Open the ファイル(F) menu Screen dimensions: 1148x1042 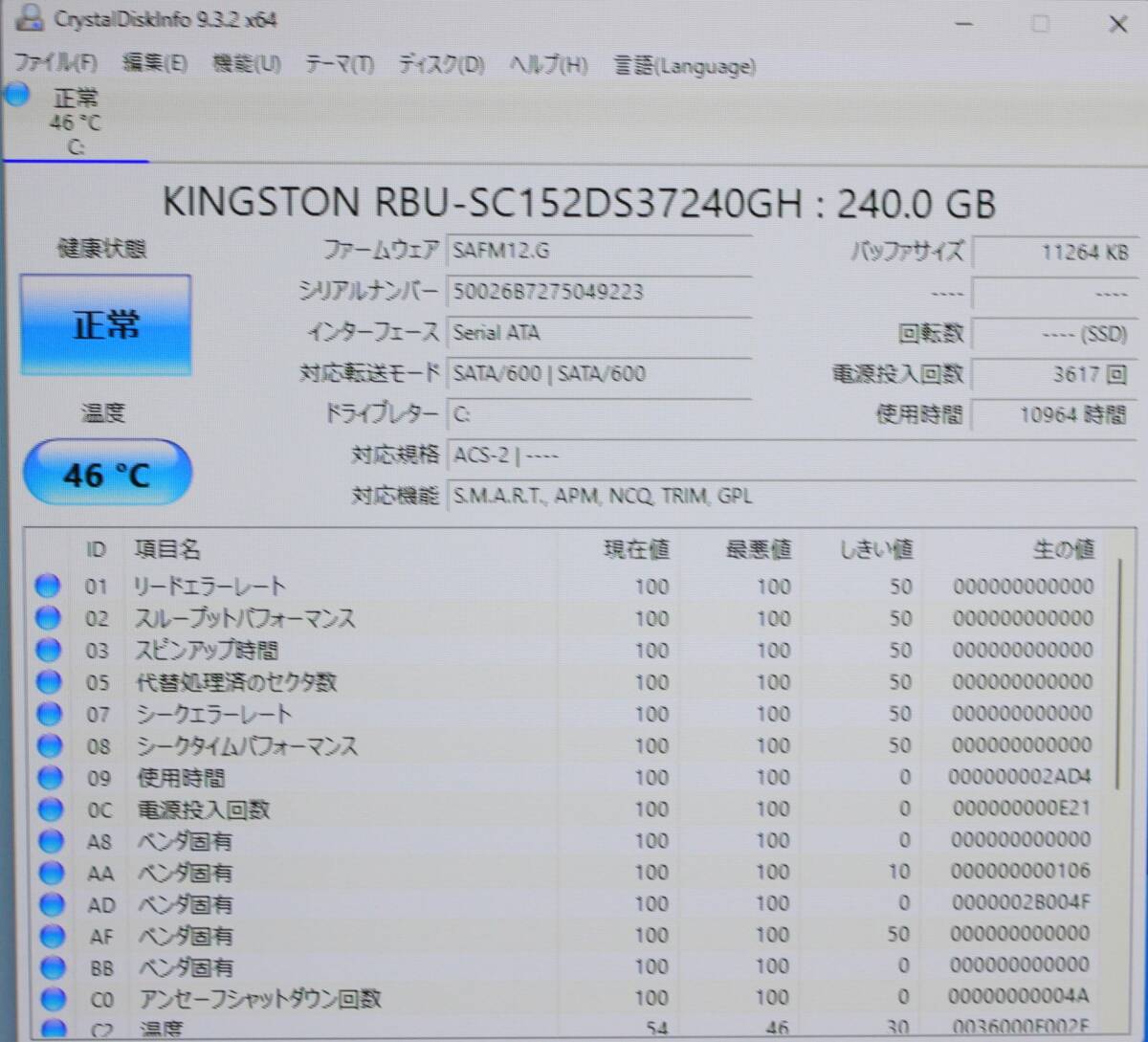click(x=55, y=64)
